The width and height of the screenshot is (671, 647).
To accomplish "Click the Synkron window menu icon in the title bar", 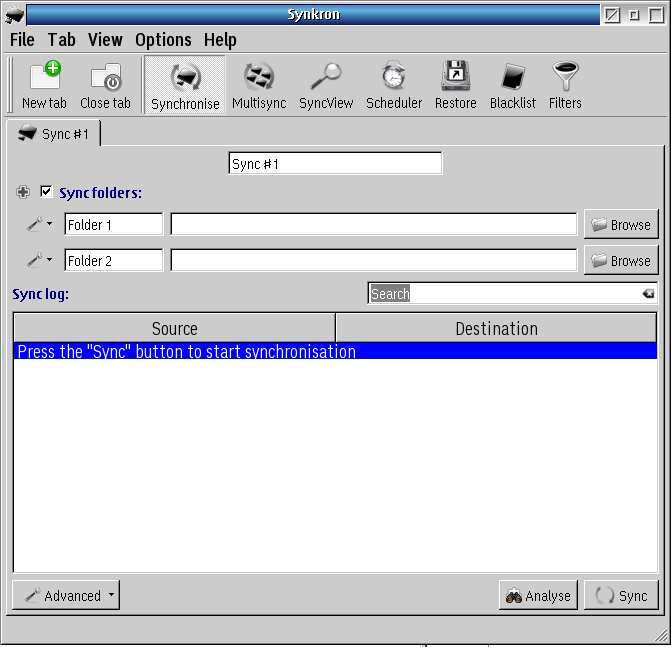I will click(14, 15).
